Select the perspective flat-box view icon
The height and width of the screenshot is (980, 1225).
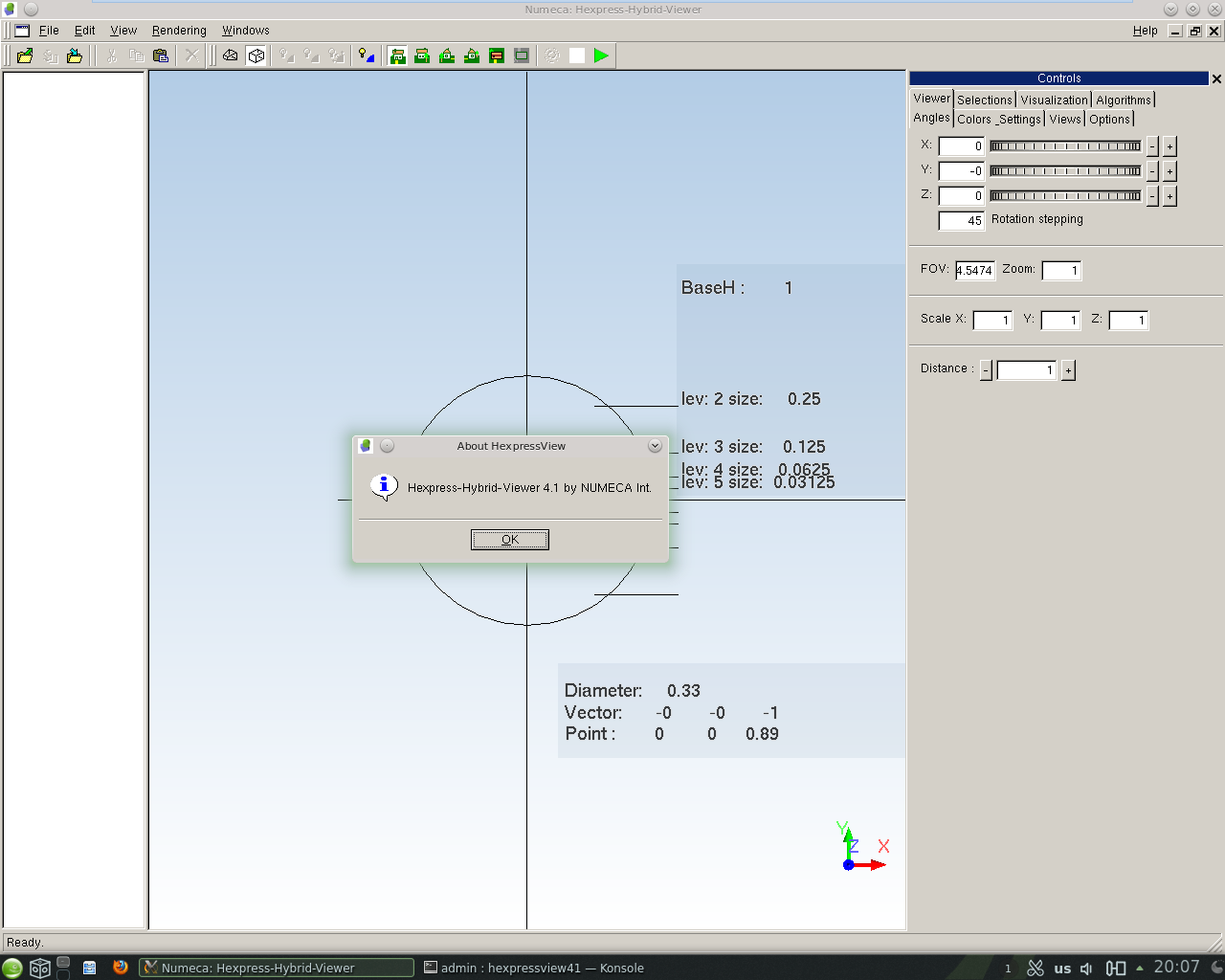231,56
